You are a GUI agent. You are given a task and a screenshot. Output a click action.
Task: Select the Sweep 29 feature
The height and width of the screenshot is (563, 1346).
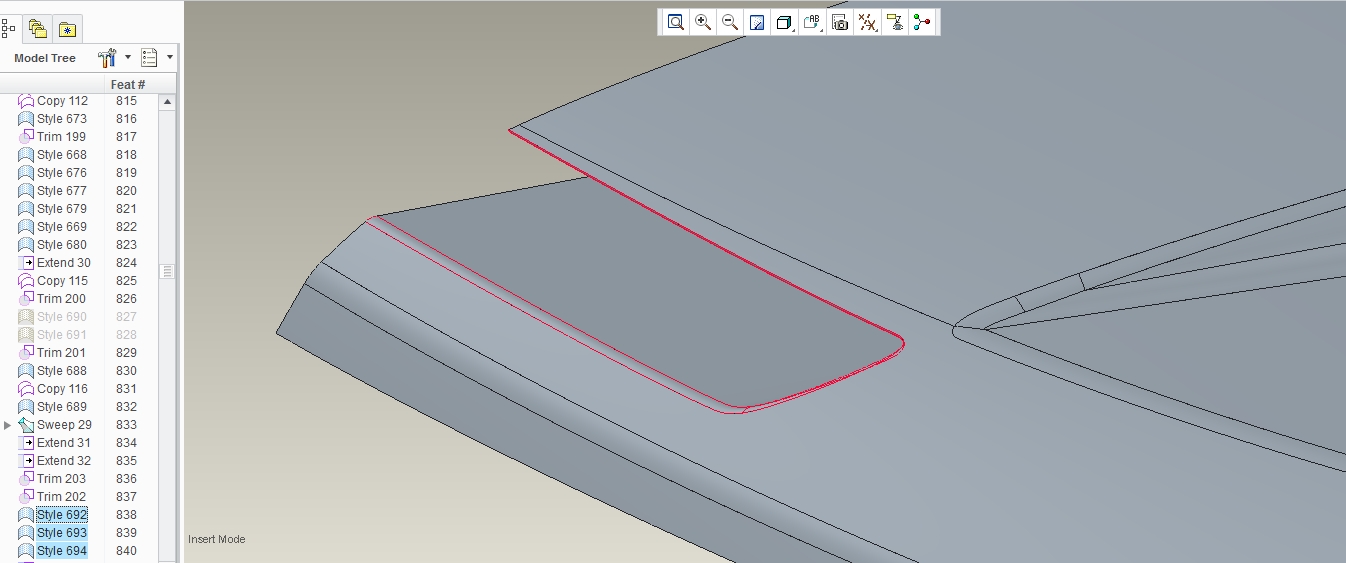click(x=64, y=425)
